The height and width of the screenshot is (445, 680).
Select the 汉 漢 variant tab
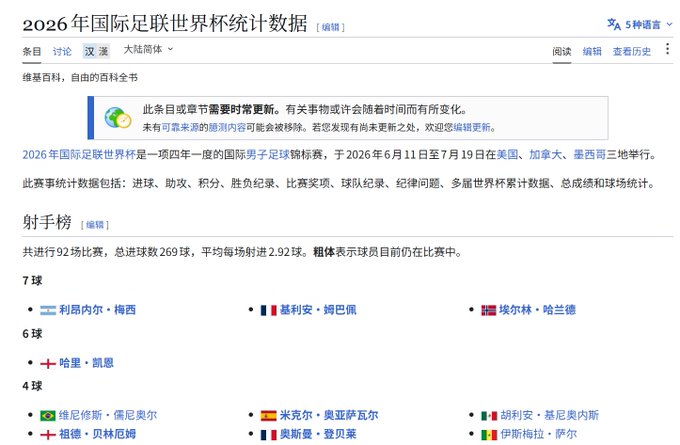(96, 51)
